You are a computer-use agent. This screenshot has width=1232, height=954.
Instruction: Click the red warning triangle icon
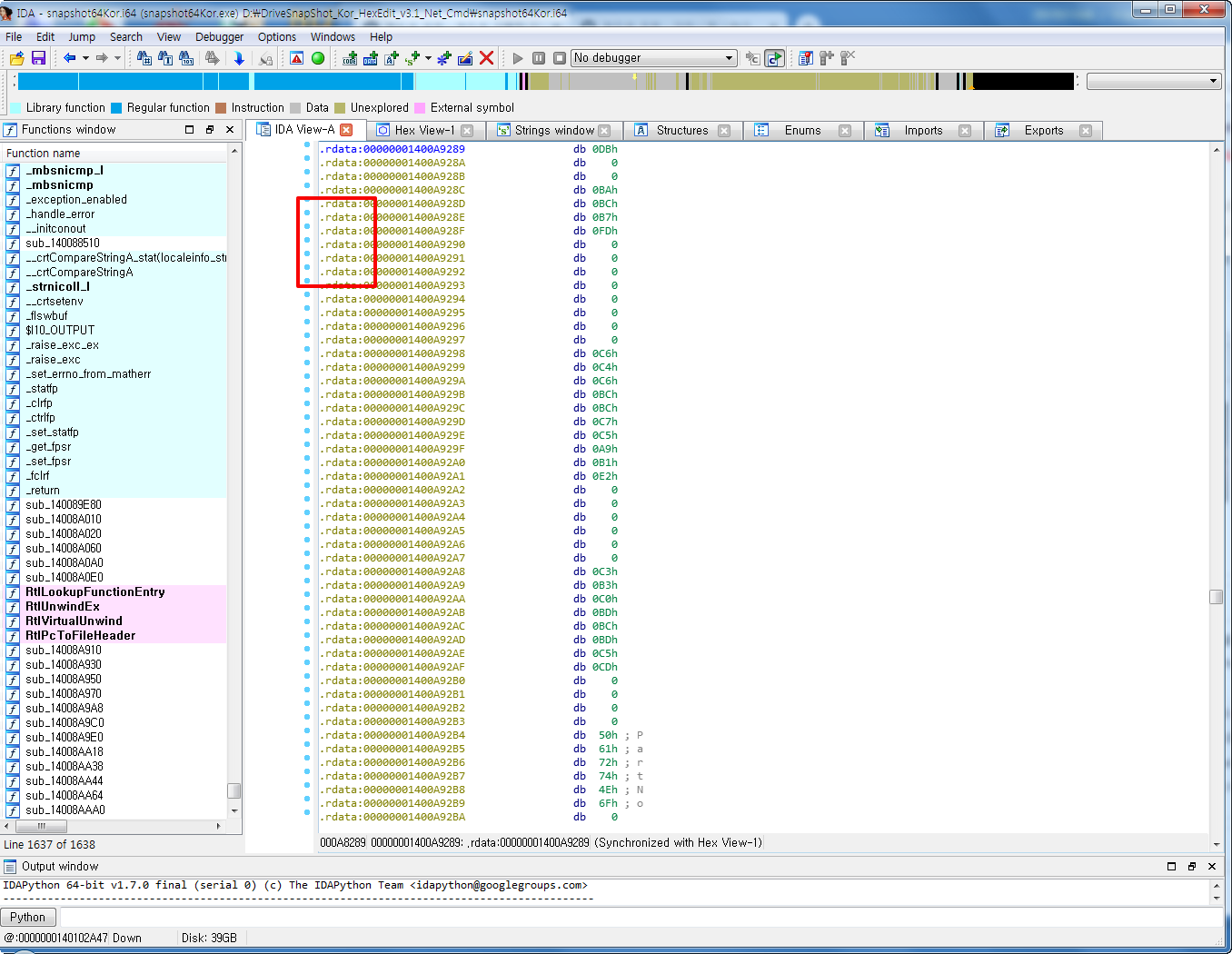297,58
